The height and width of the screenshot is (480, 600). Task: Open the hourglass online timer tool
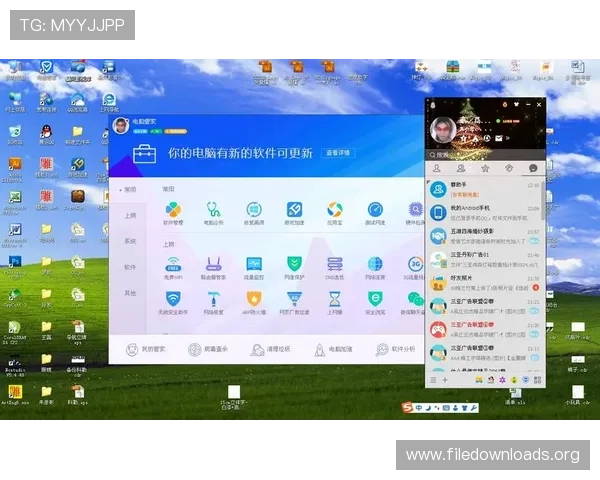pos(335,303)
